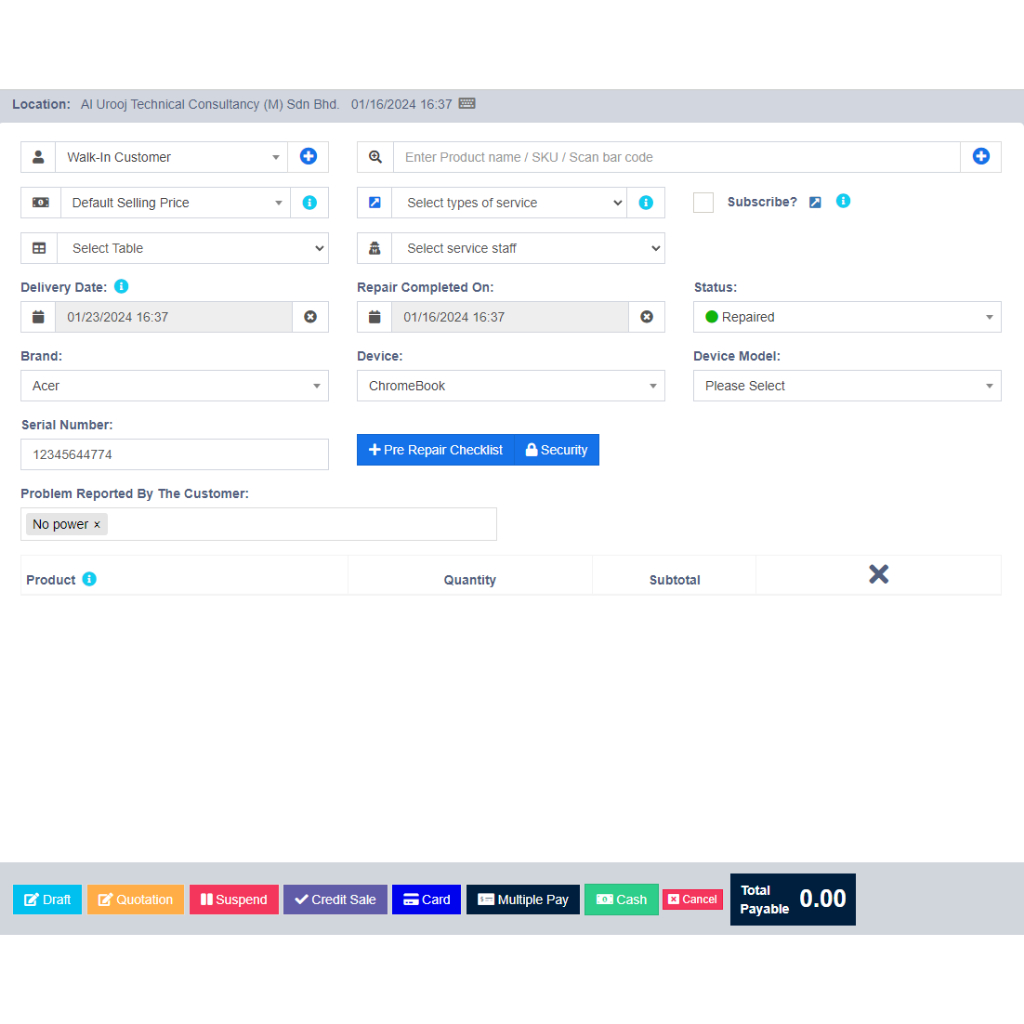Click the Serial Number input field

pos(174,455)
